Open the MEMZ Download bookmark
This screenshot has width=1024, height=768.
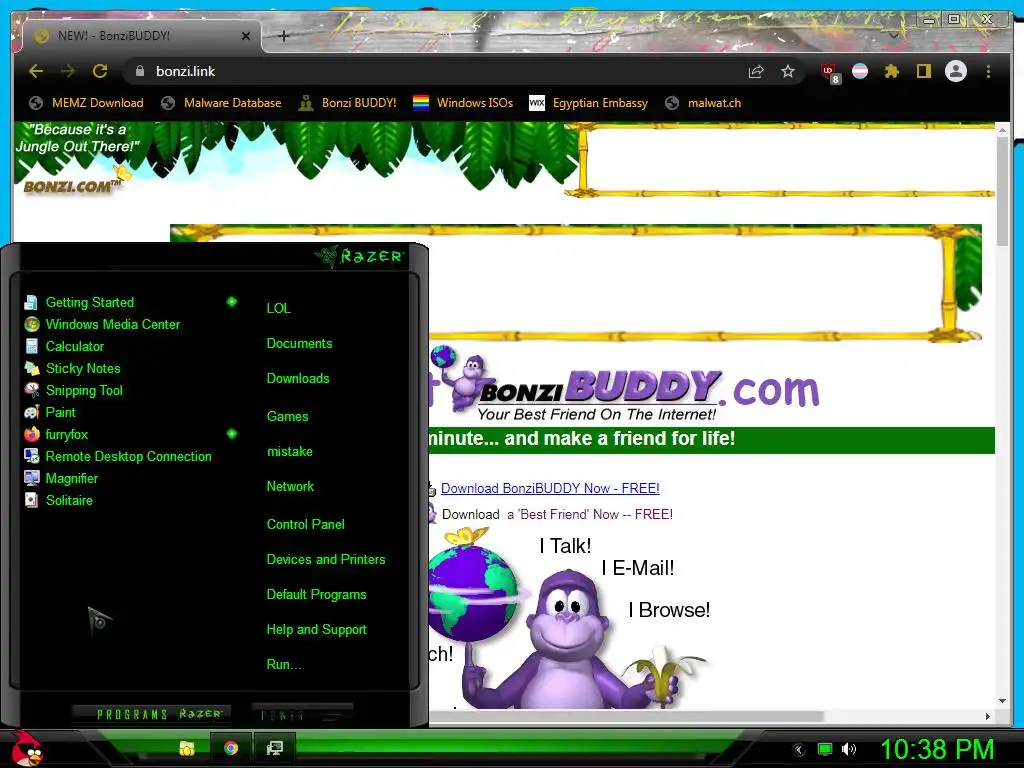pos(86,103)
